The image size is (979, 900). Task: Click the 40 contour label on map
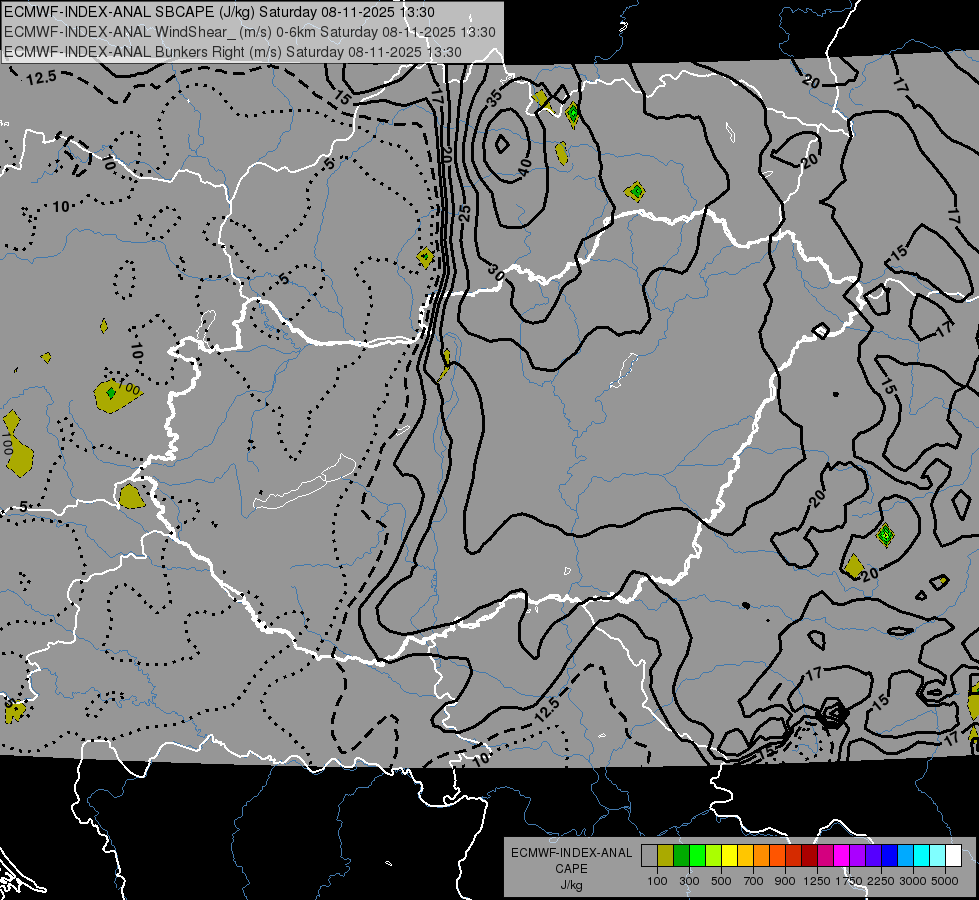(524, 167)
